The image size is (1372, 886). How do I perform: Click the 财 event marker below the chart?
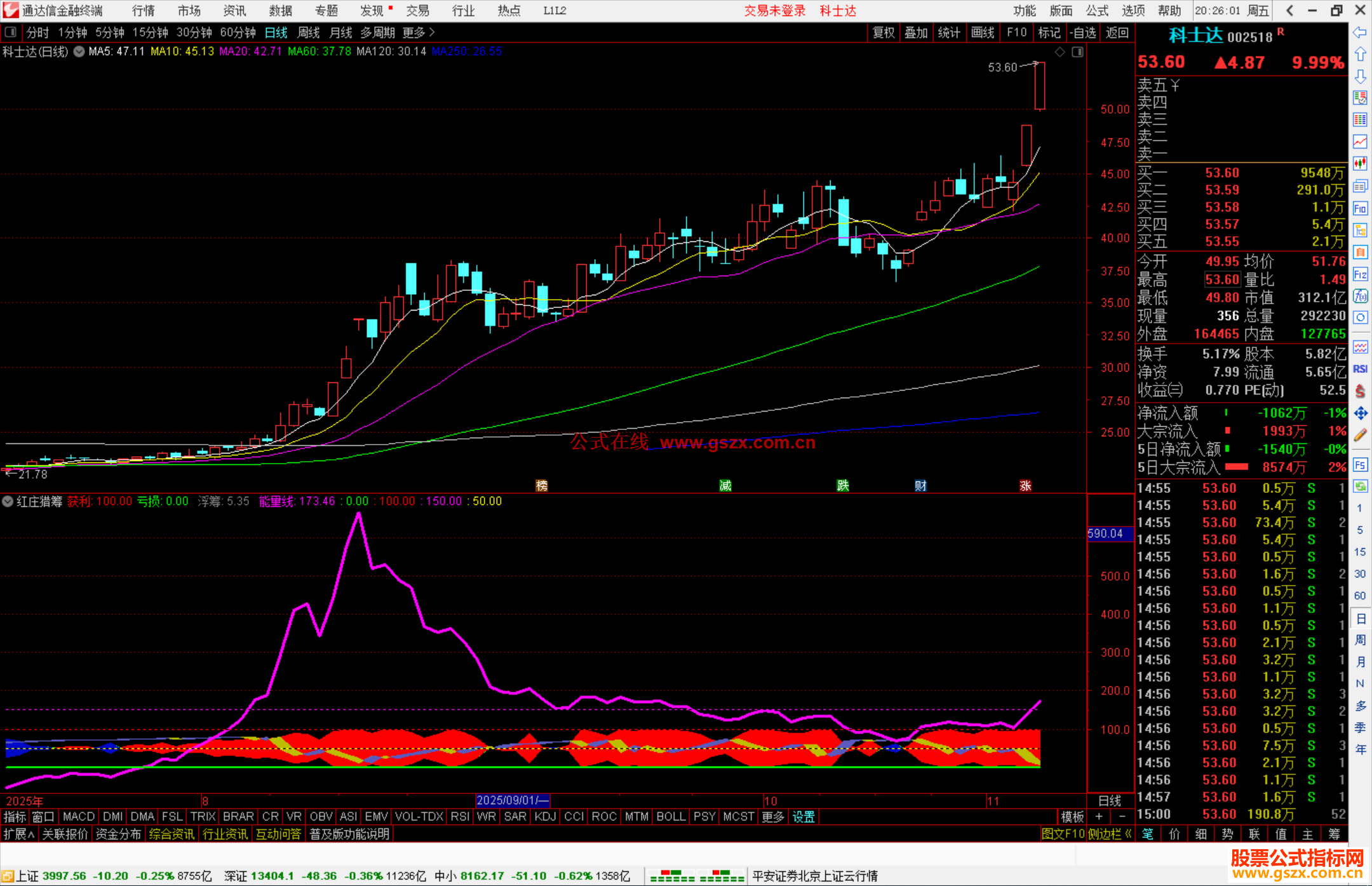coord(920,486)
